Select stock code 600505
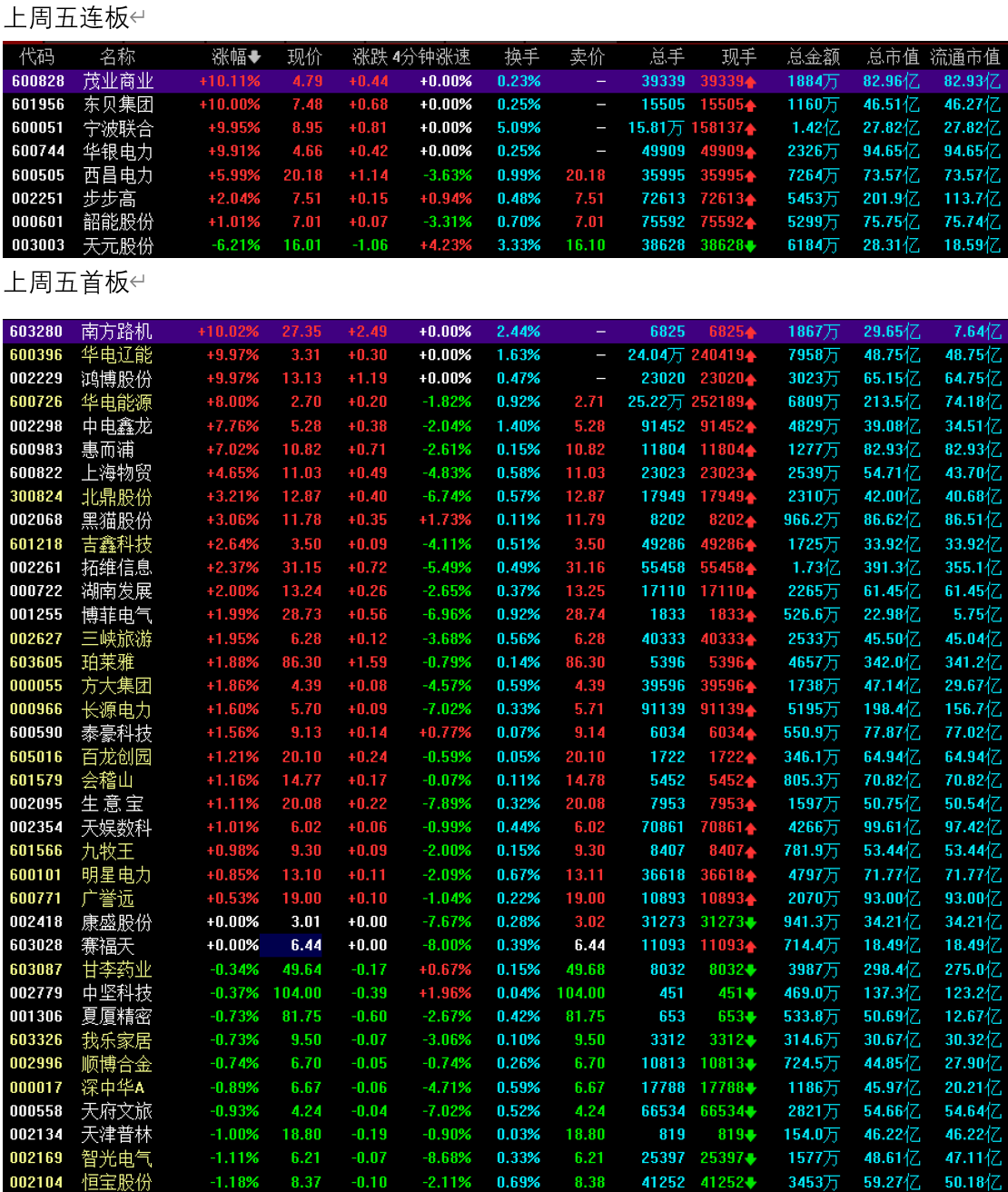 [37, 175]
